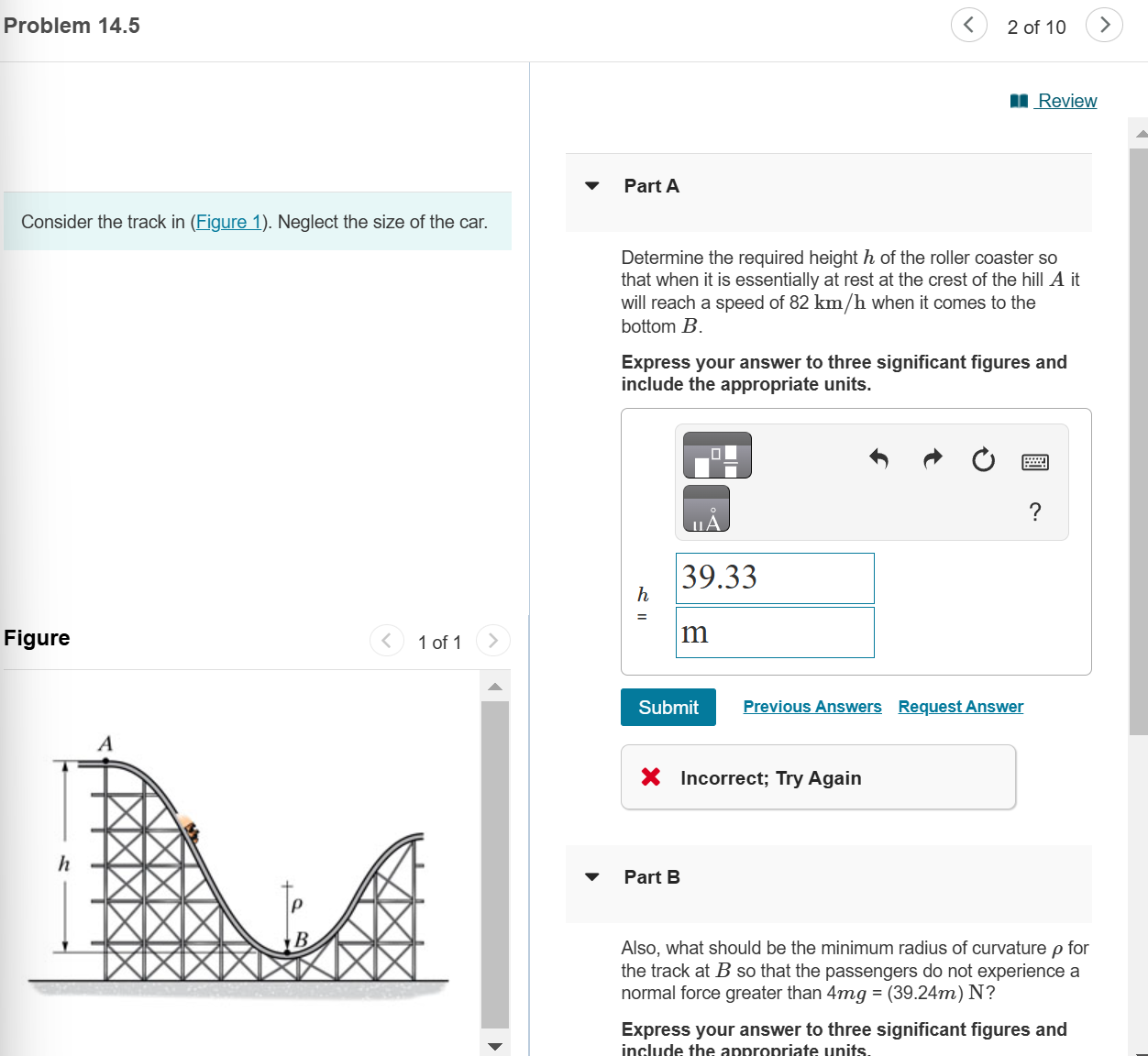This screenshot has width=1148, height=1056.
Task: Redo in the equation editor
Action: point(932,459)
